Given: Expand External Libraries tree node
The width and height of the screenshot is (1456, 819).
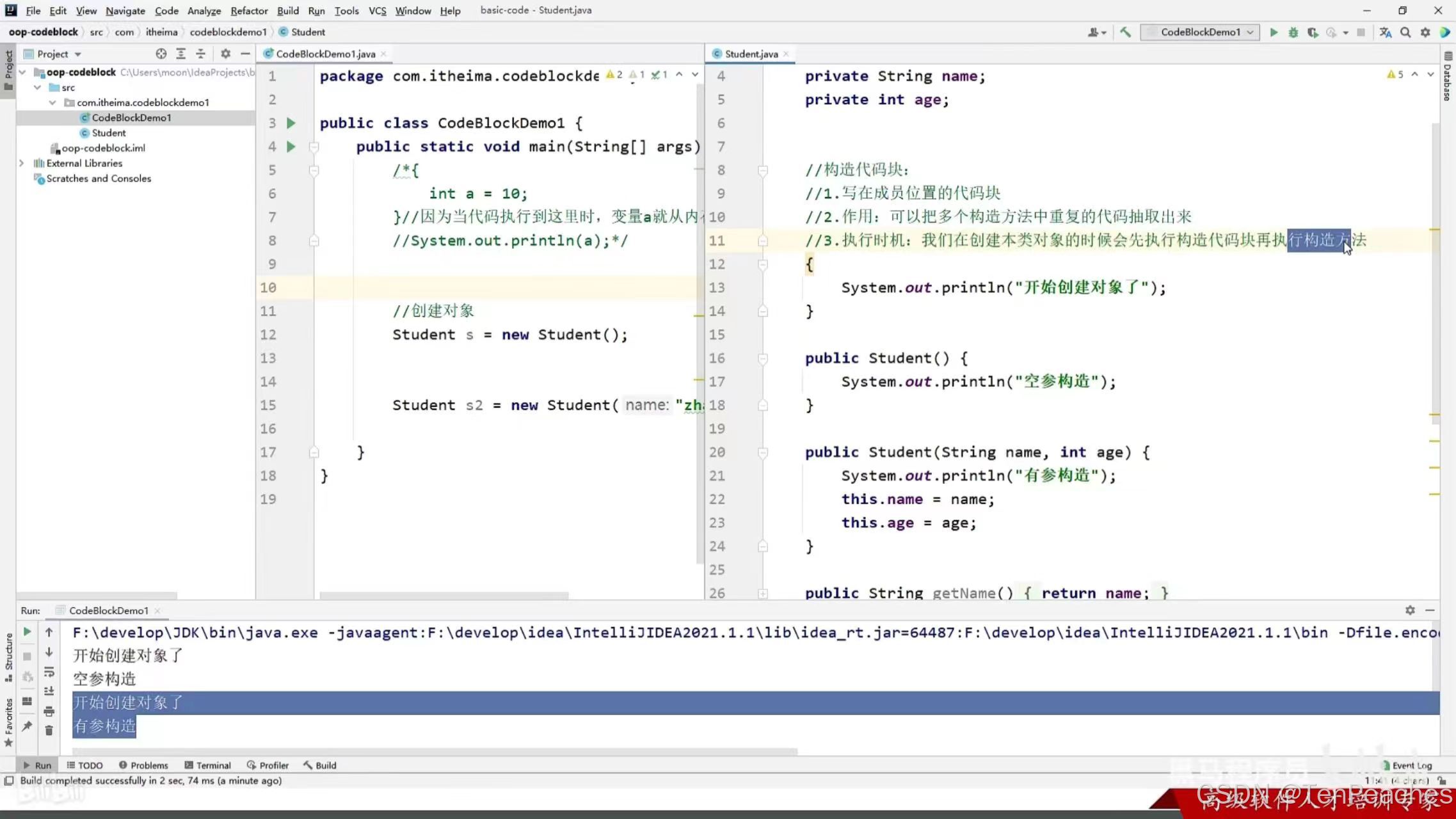Looking at the screenshot, I should coord(22,163).
